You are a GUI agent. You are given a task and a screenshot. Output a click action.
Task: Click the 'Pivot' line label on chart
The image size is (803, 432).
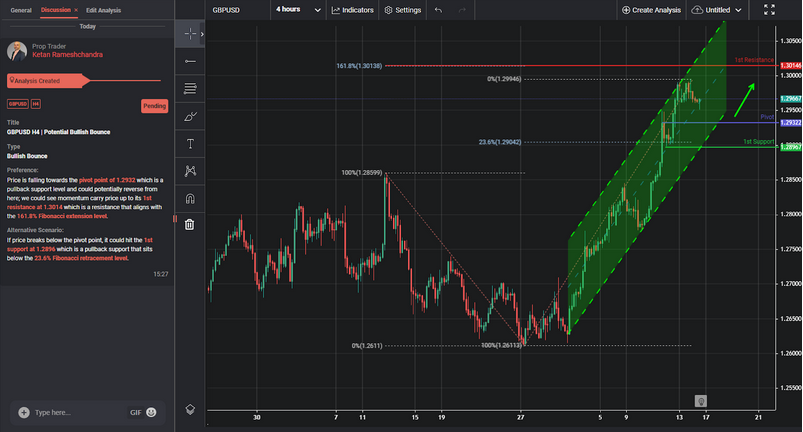pyautogui.click(x=767, y=117)
